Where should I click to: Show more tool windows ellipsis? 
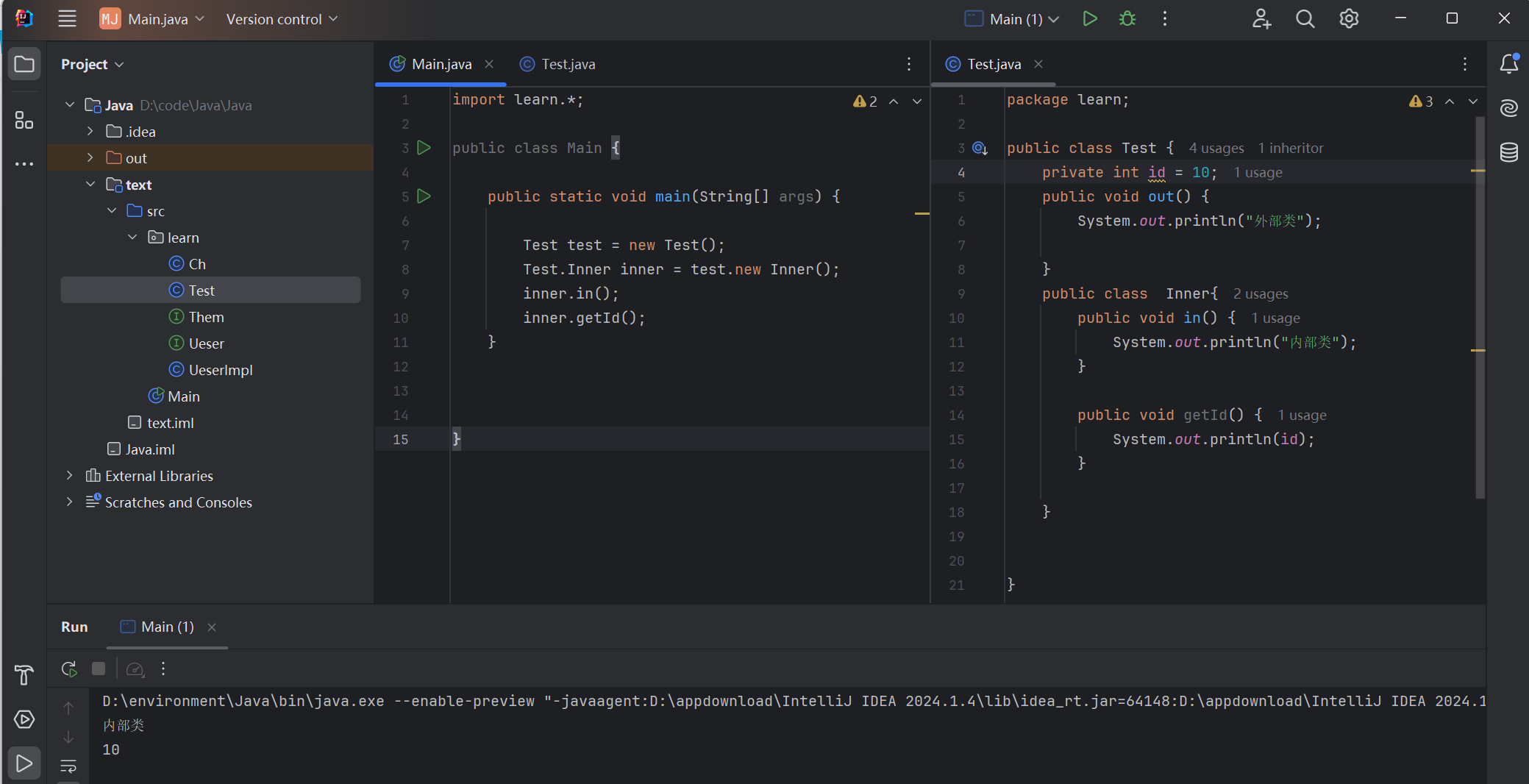[x=24, y=164]
